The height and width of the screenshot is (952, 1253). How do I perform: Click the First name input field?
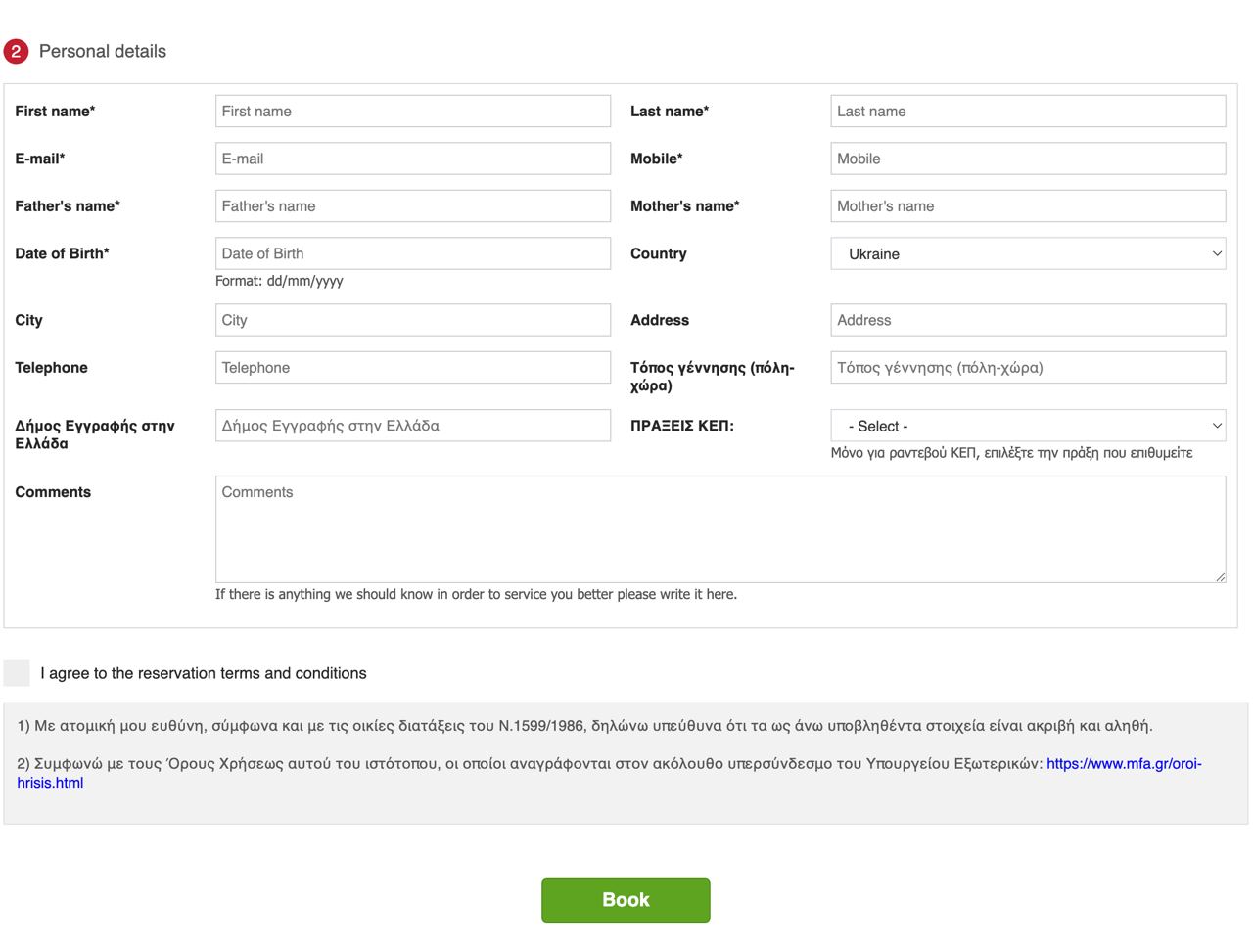click(x=412, y=112)
